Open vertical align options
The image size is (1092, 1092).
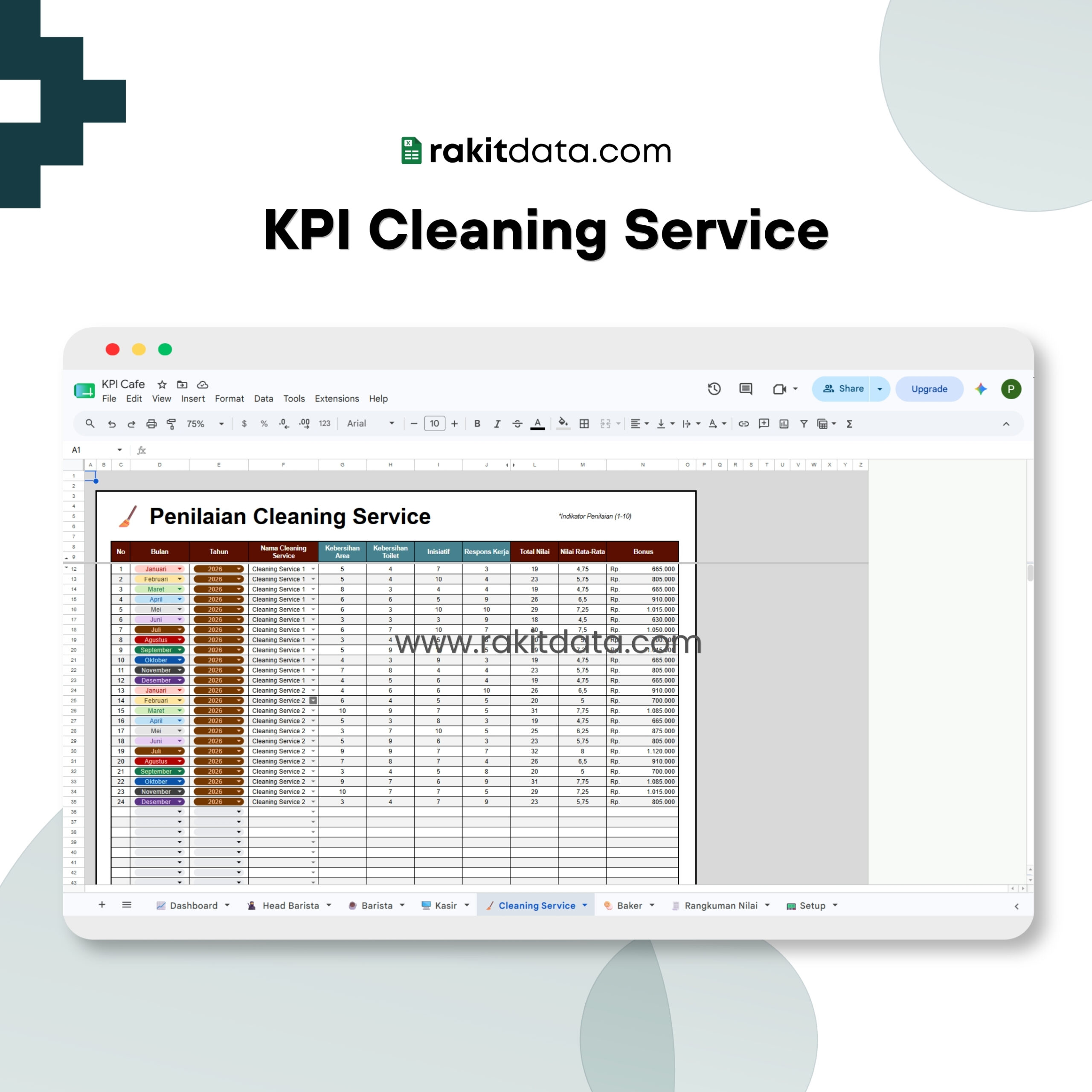coord(665,424)
